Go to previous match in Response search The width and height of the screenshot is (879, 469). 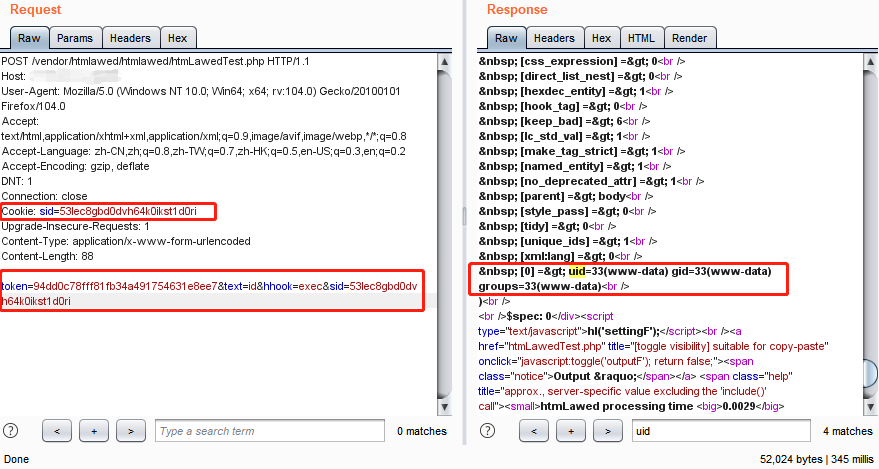coord(534,430)
